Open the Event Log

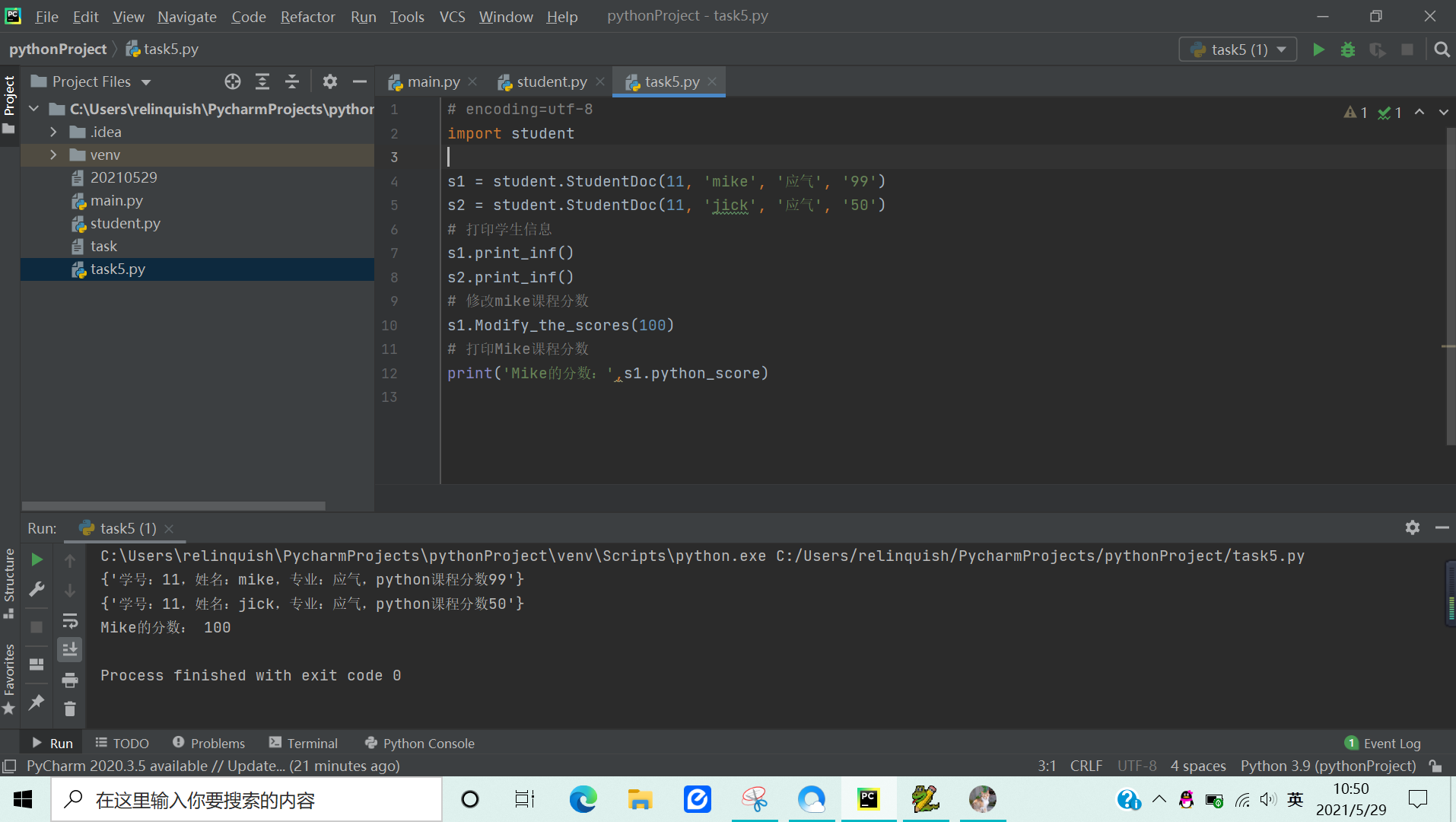coord(1383,743)
